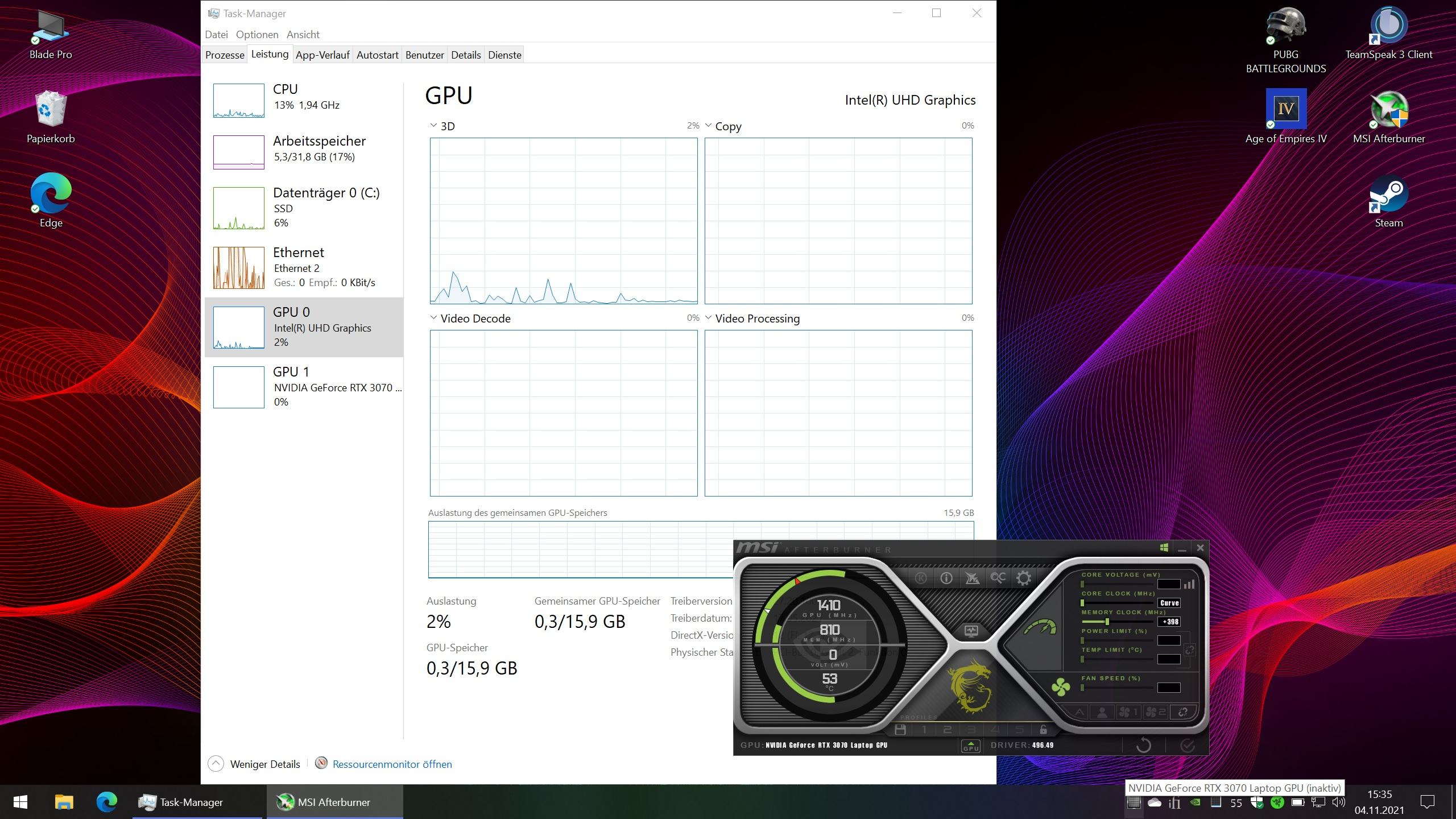Select Afterburner profile slot 4
Viewport: 1456px width, 819px height.
click(x=995, y=730)
